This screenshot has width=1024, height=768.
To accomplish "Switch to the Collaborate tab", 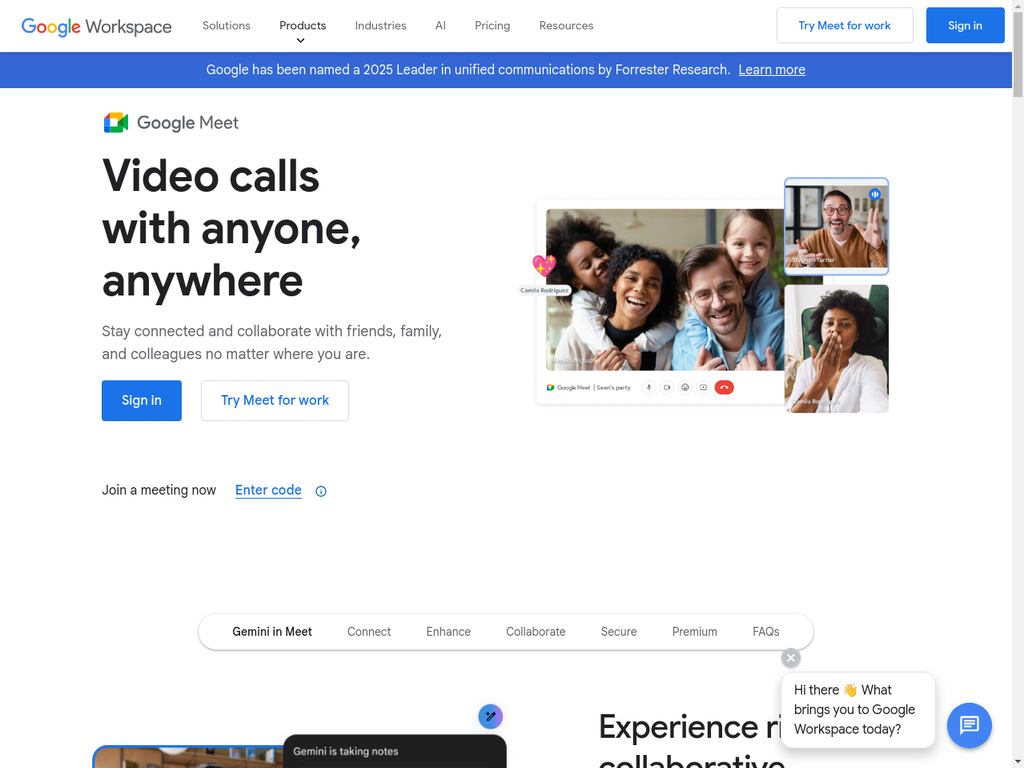I will [x=536, y=632].
